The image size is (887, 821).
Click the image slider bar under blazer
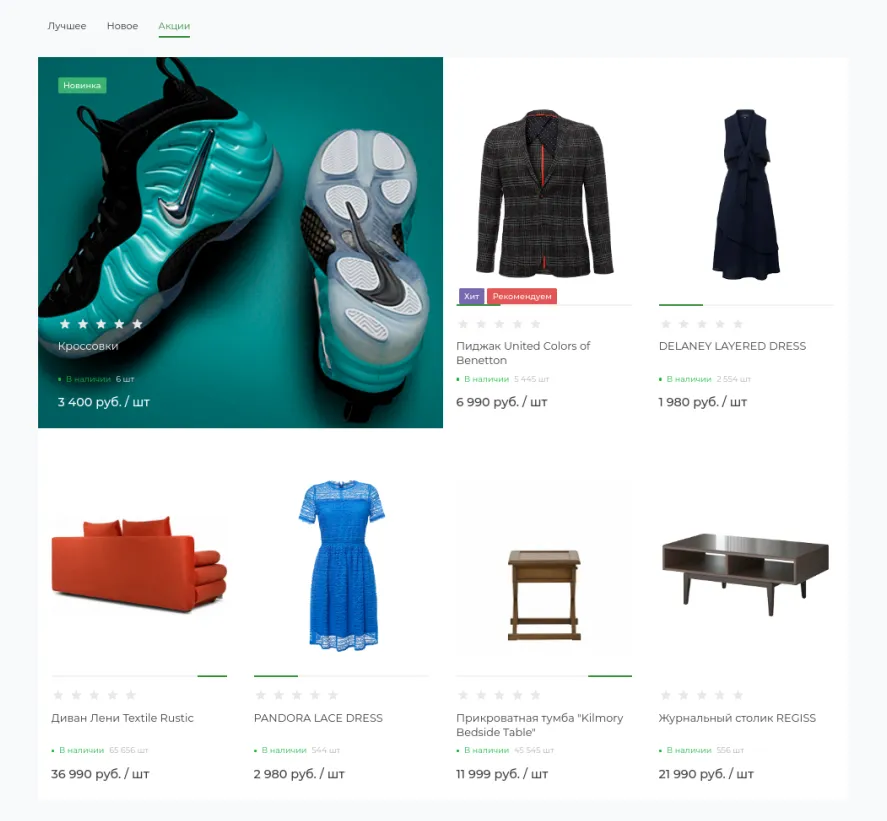tap(544, 305)
